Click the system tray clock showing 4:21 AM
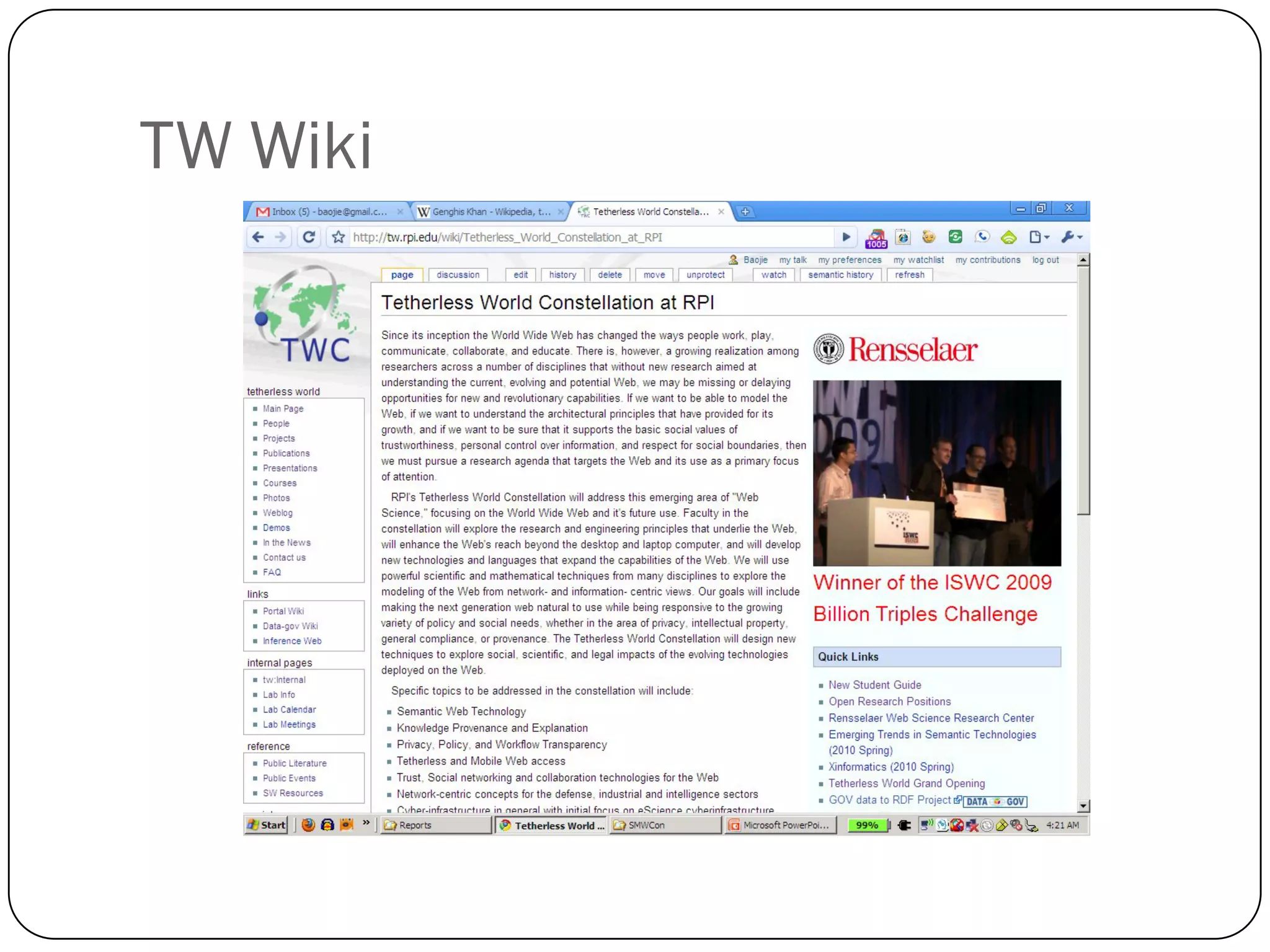Viewport: 1270px width, 952px height. [1063, 825]
